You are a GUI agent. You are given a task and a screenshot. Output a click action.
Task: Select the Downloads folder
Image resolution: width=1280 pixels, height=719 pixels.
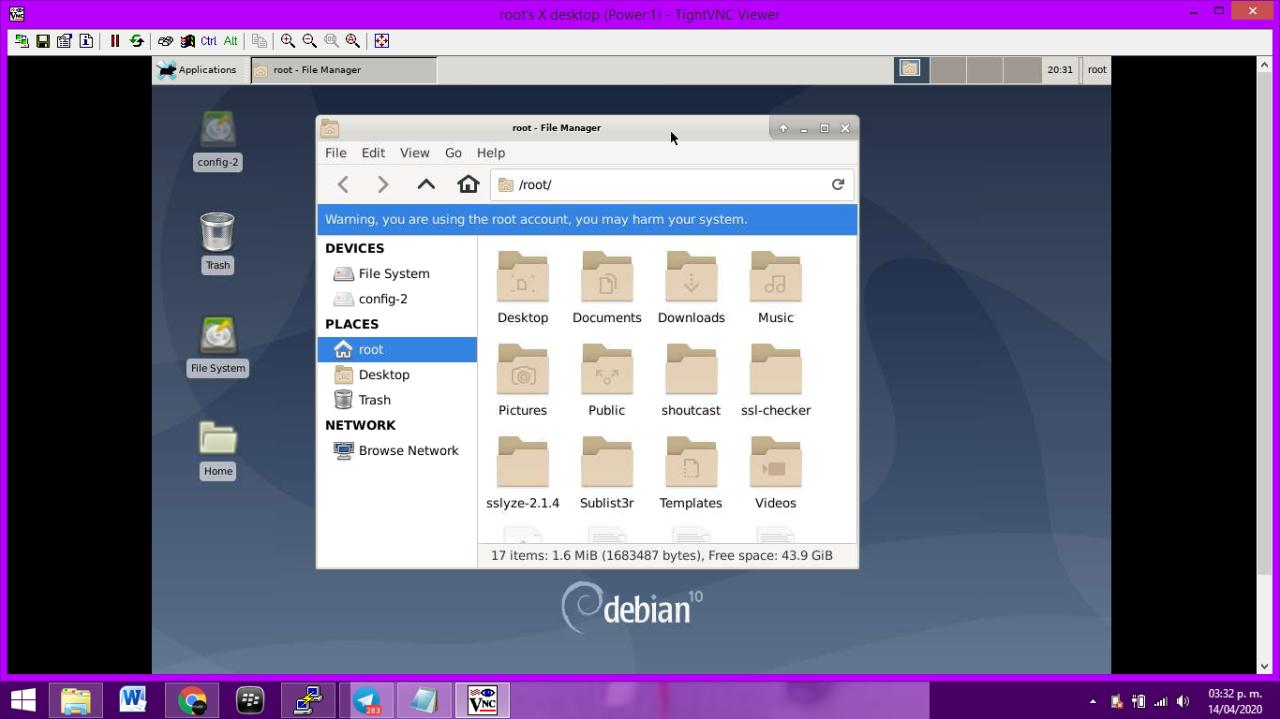[x=691, y=287]
